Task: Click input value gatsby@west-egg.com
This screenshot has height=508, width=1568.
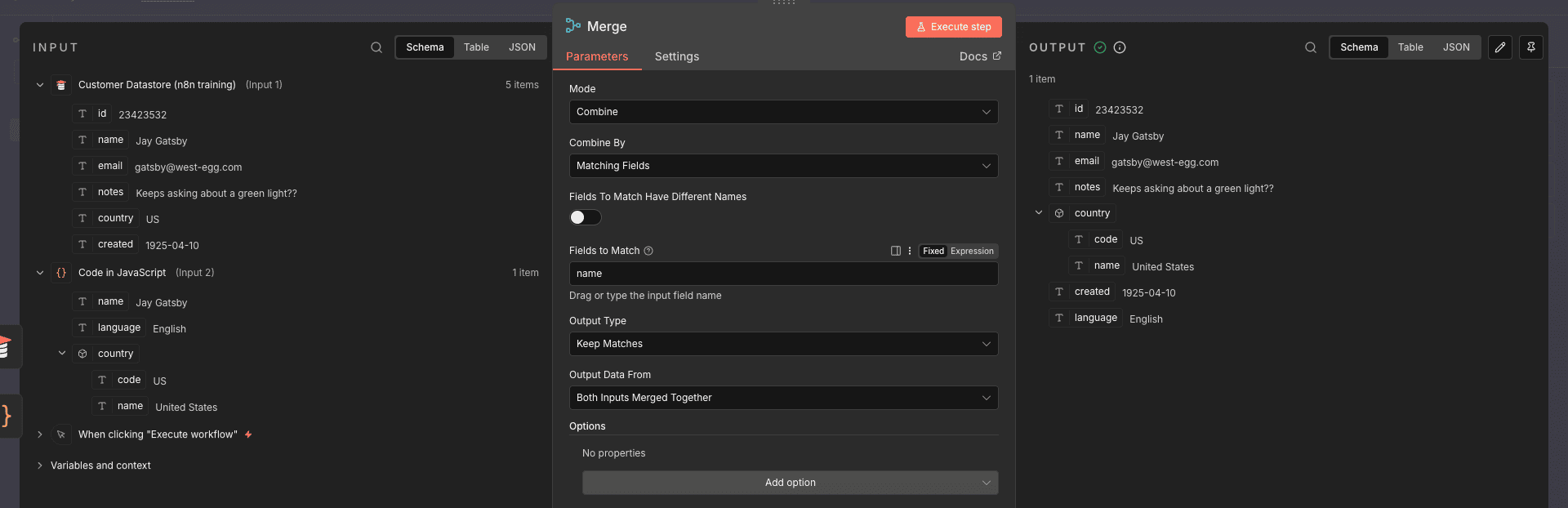Action: click(188, 167)
